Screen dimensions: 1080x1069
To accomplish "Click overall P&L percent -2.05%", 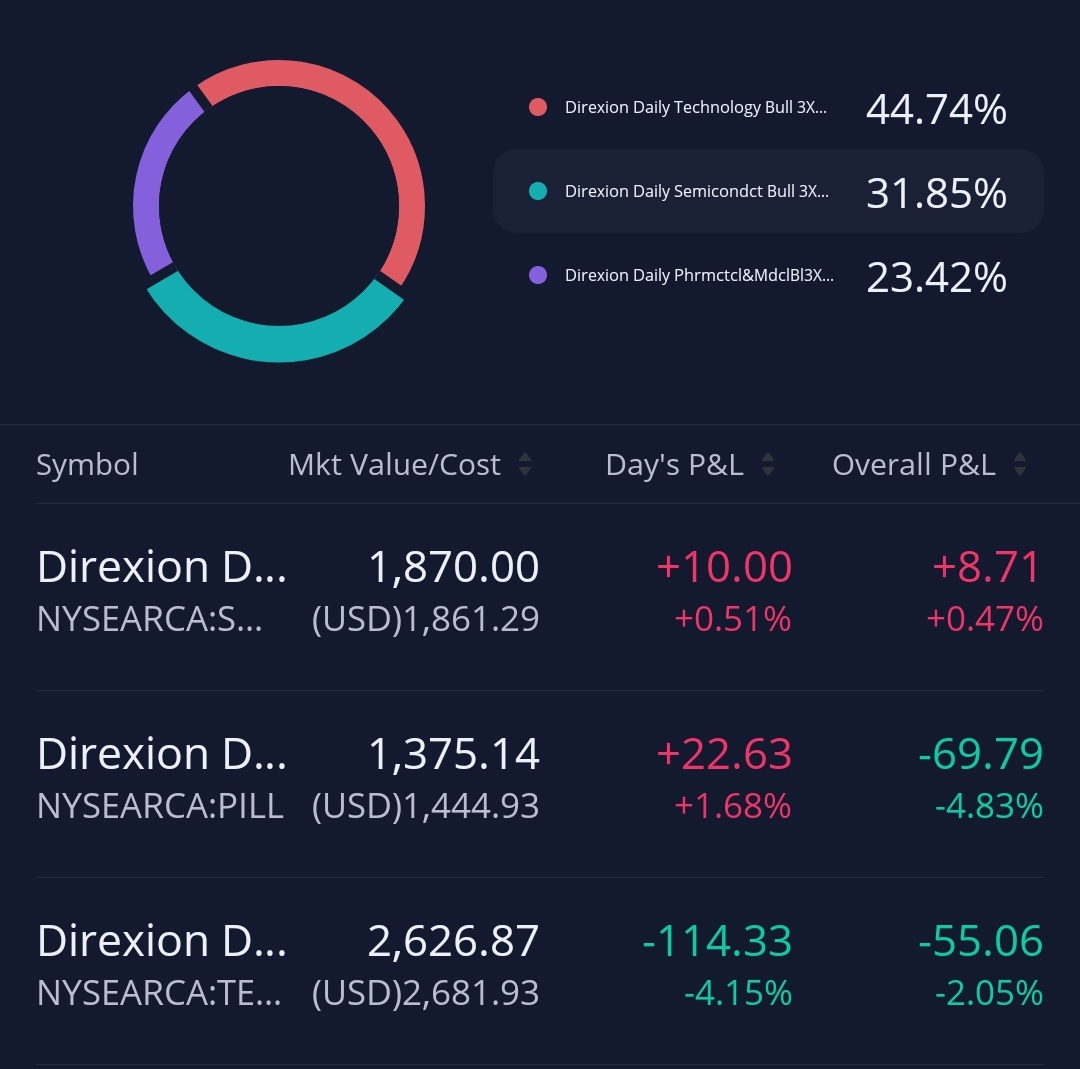I will tap(989, 993).
